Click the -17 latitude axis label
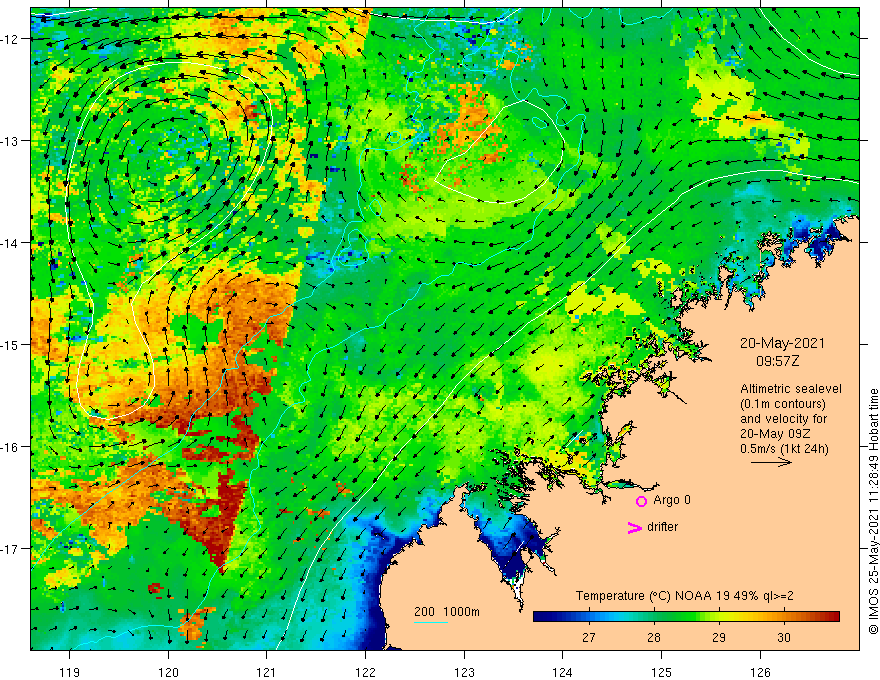This screenshot has height=680, width=880. pyautogui.click(x=11, y=549)
